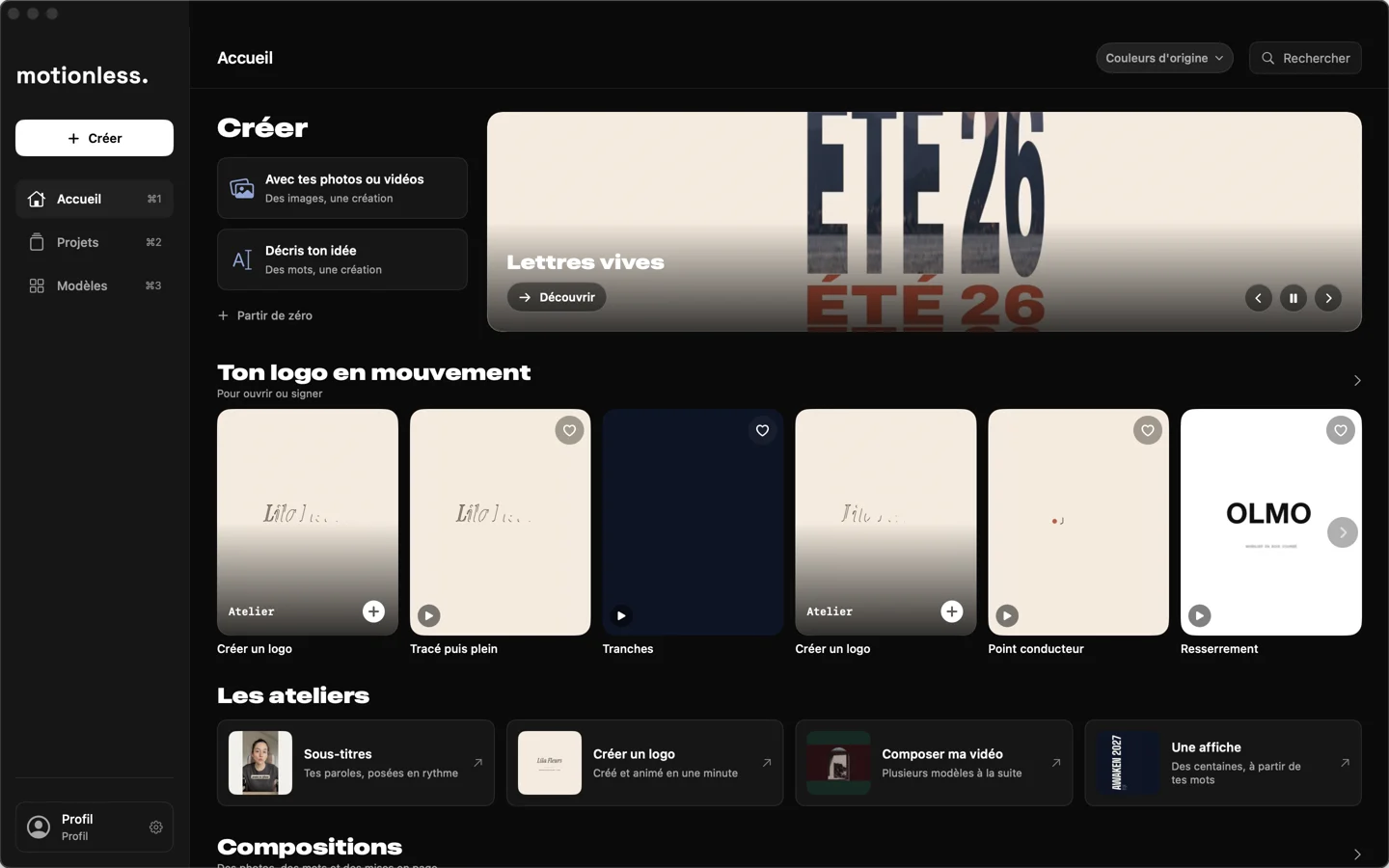Open the profile settings gear icon
This screenshot has height=868, width=1389.
[156, 827]
